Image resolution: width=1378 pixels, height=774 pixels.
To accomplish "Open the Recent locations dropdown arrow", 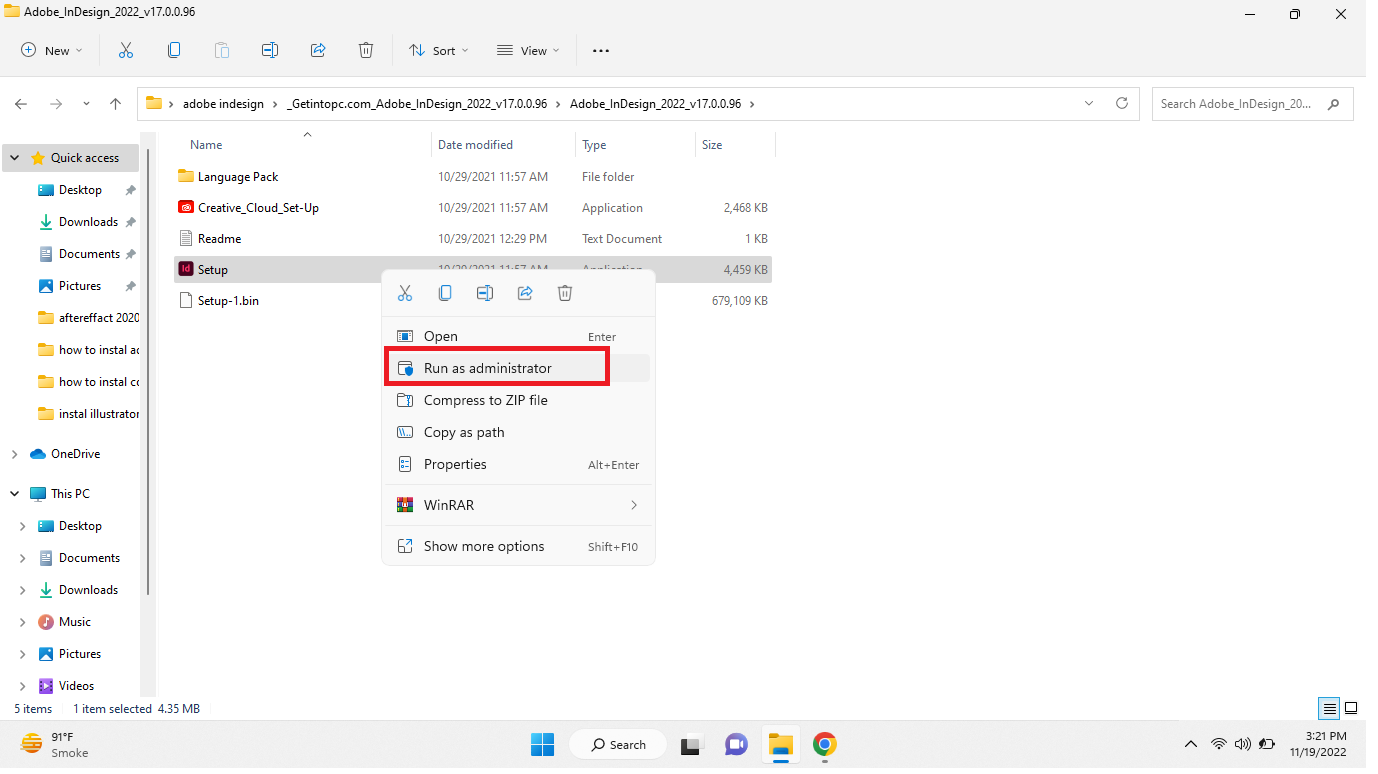I will (86, 103).
